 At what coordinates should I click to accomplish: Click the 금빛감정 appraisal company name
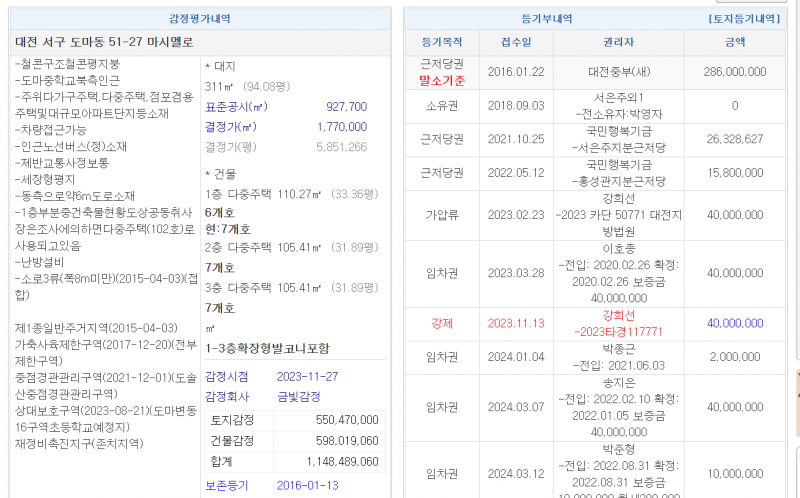coord(298,396)
